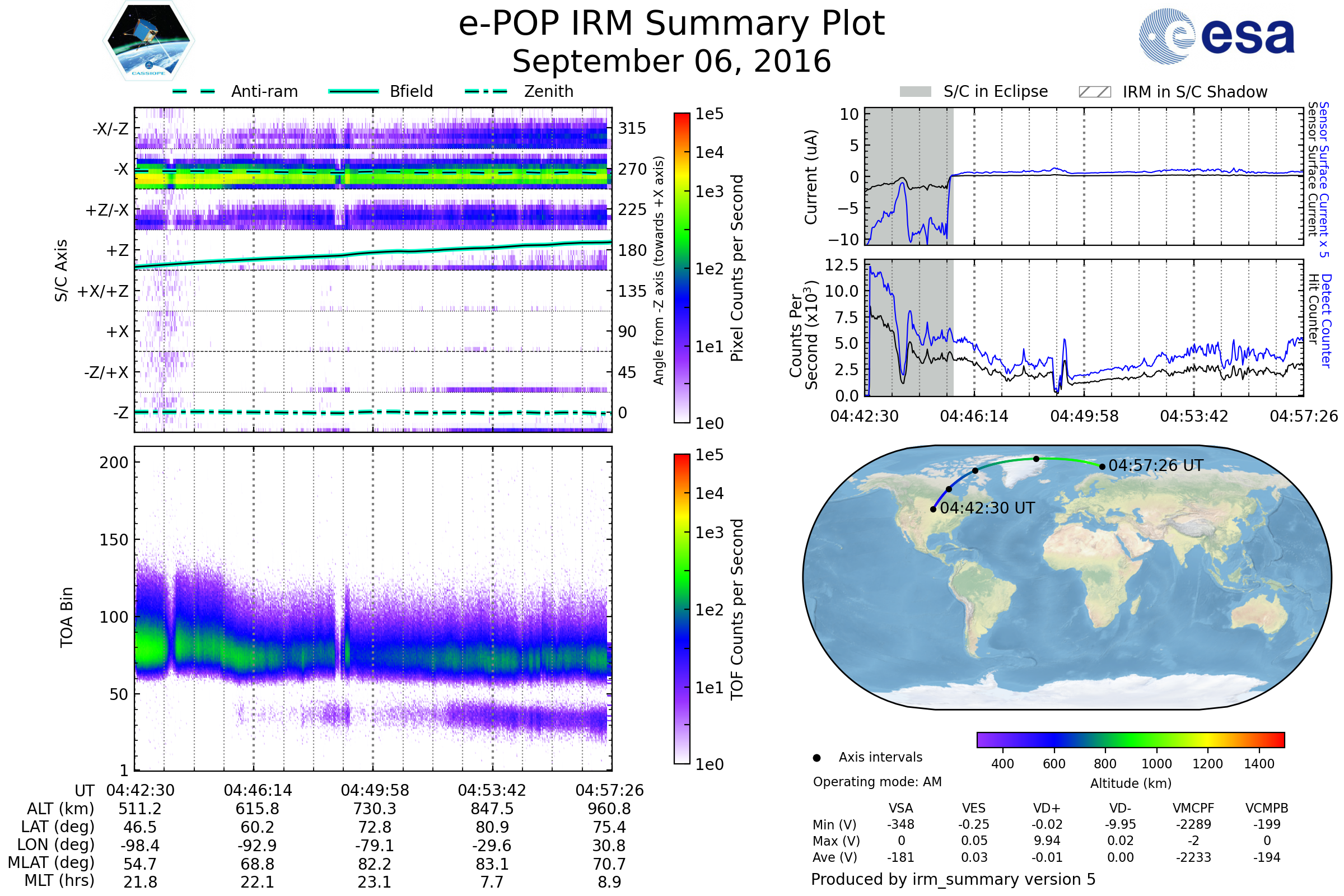Click the VMCPF voltage column header
1344x896 pixels.
tap(1193, 808)
